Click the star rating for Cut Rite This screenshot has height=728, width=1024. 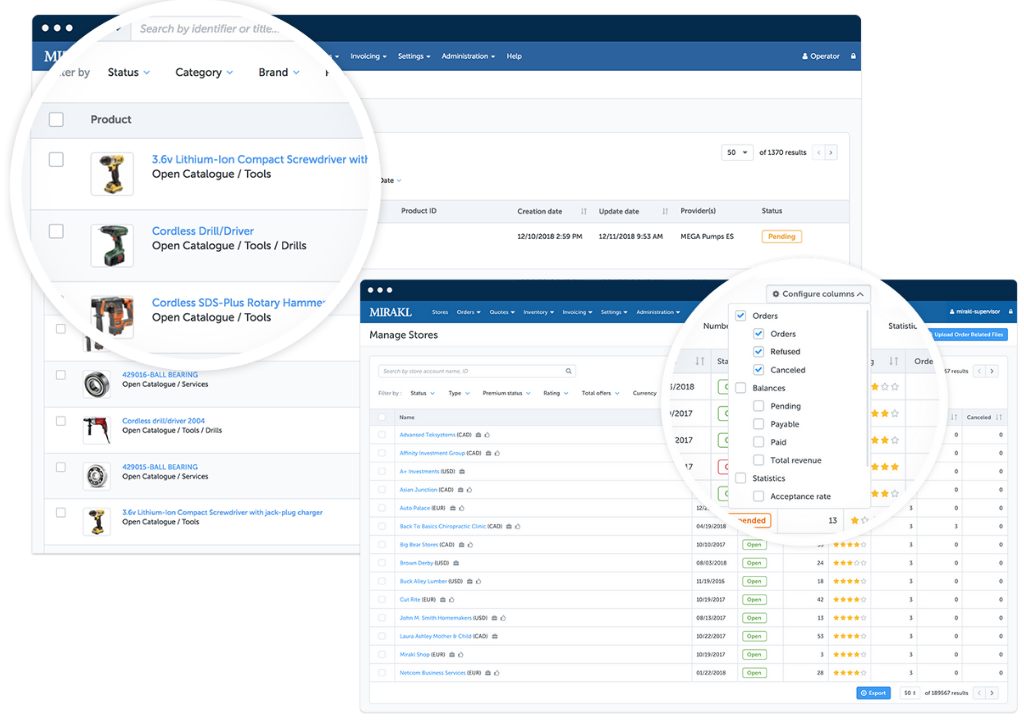tap(850, 599)
